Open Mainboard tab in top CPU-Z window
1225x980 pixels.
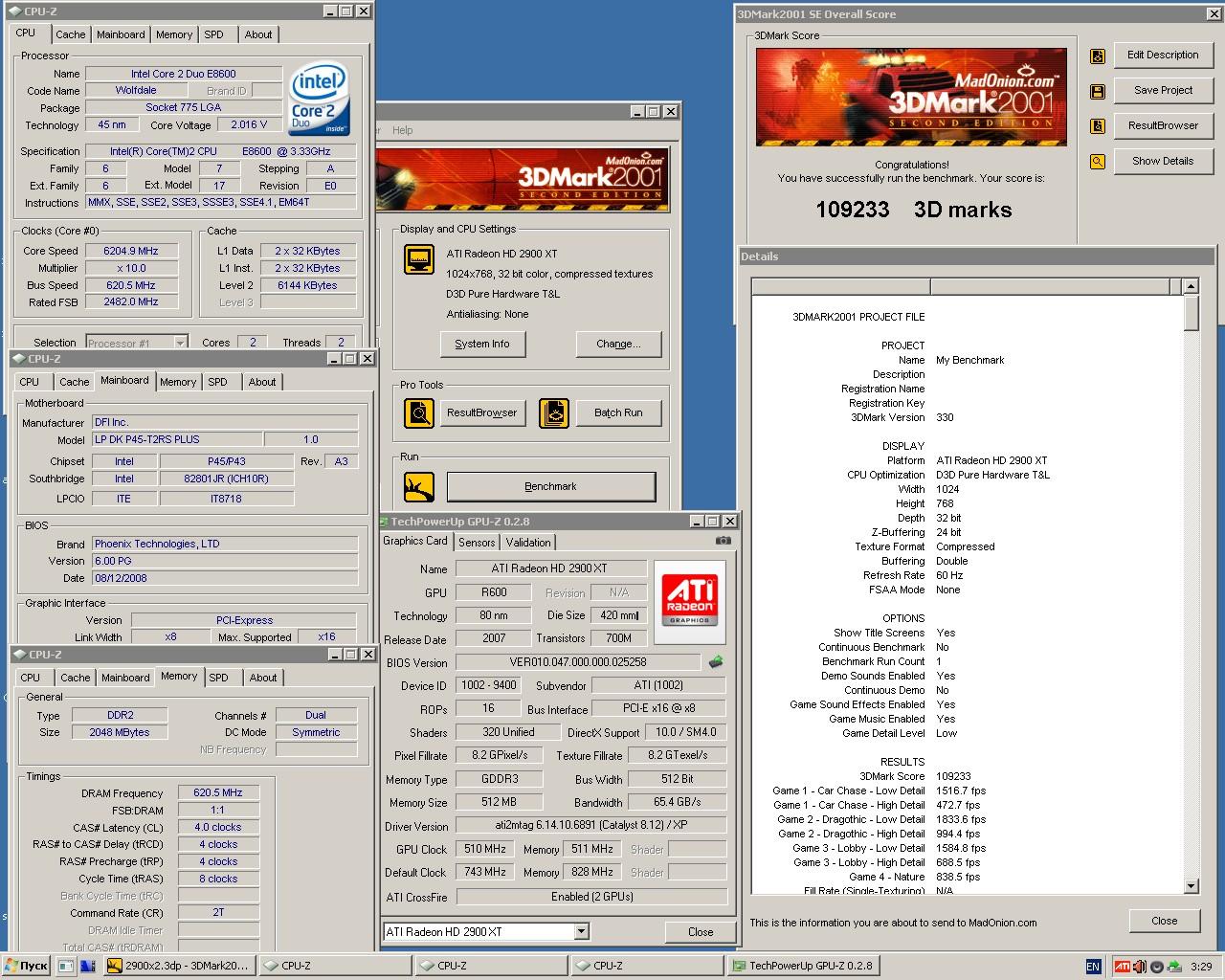(x=121, y=34)
